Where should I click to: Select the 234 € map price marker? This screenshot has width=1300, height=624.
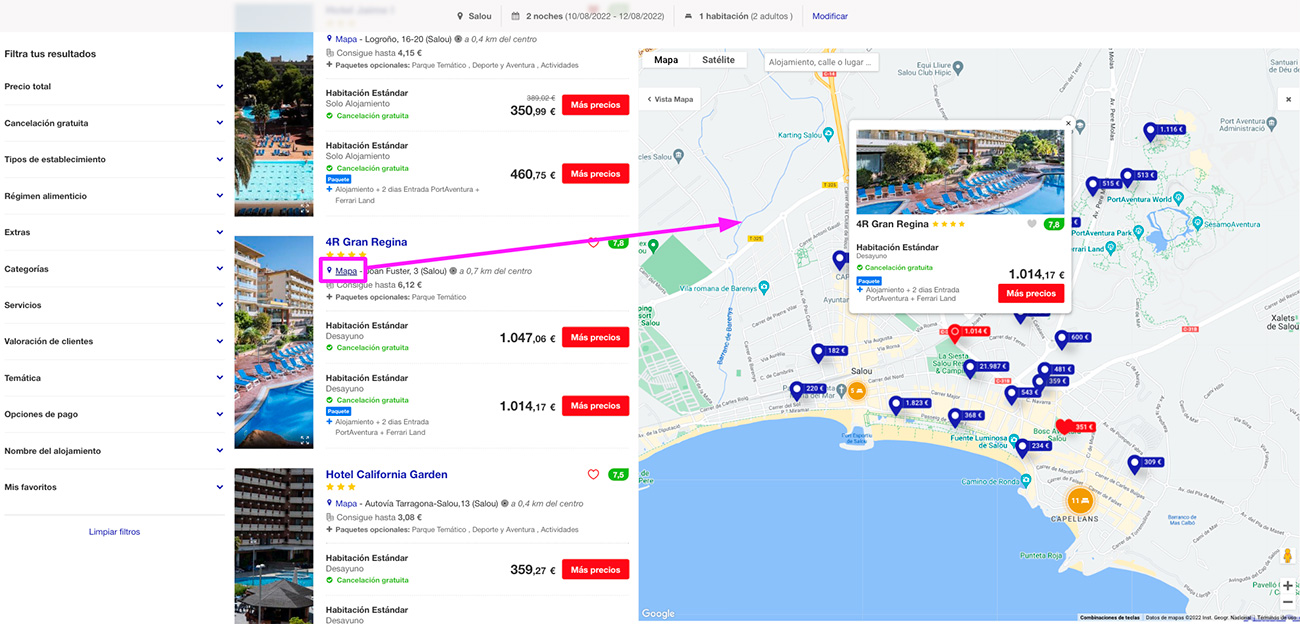click(x=1034, y=447)
